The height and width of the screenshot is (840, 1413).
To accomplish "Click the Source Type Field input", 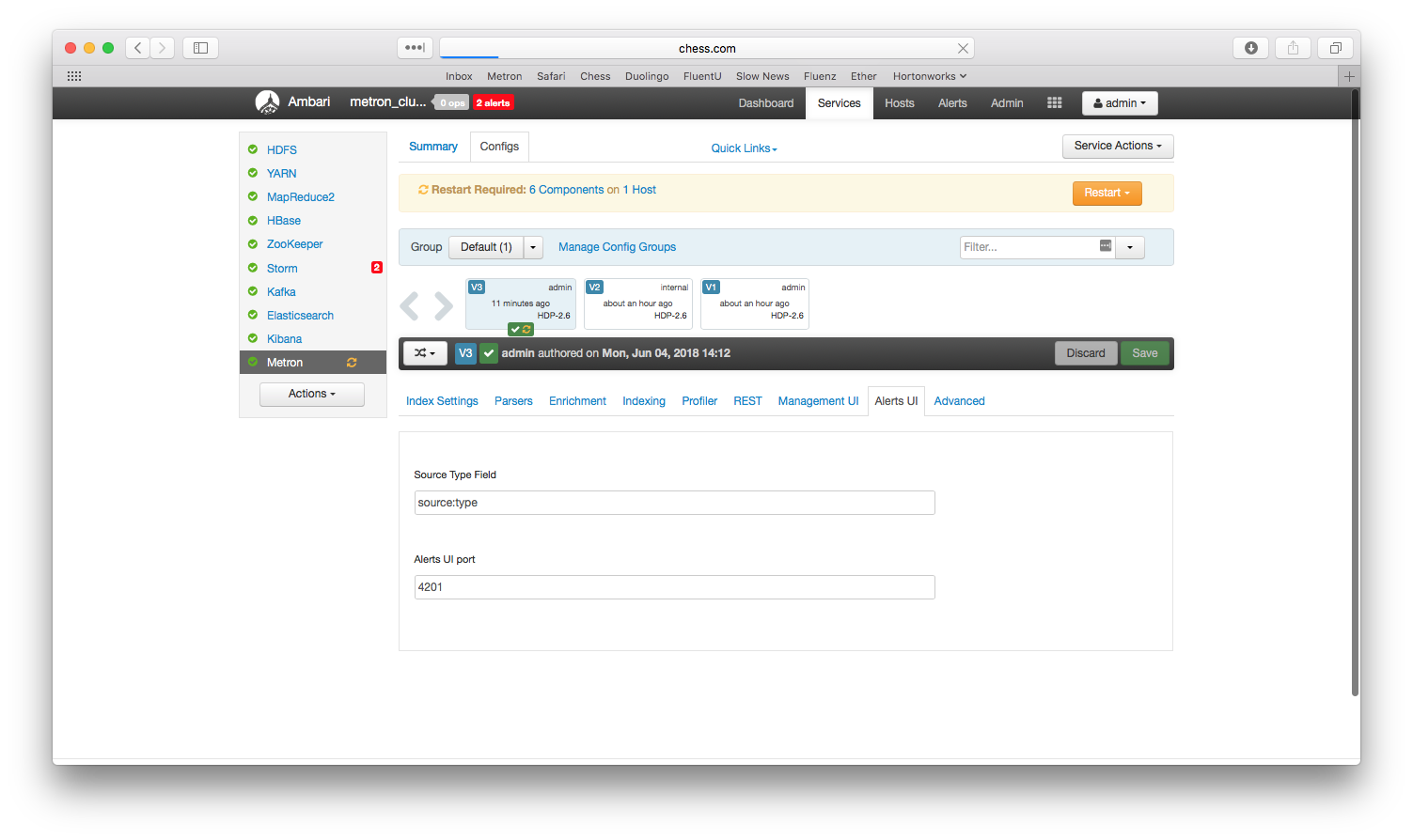I will [x=675, y=503].
